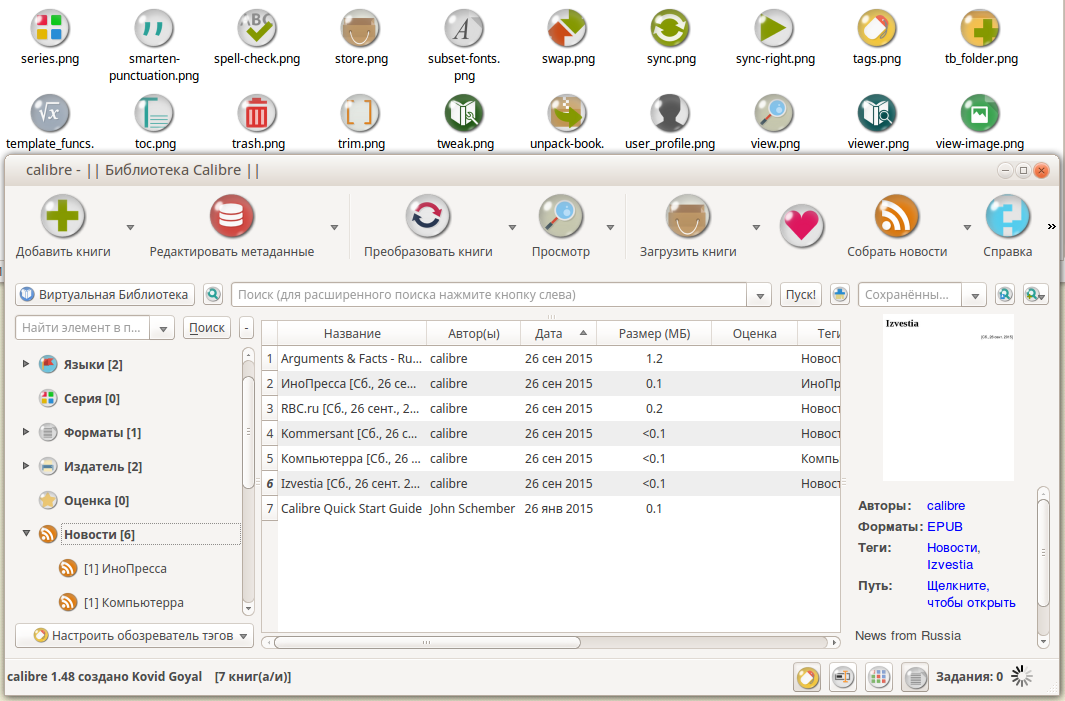Click the jobs spinner icon
Image resolution: width=1065 pixels, height=701 pixels.
coord(1022,676)
